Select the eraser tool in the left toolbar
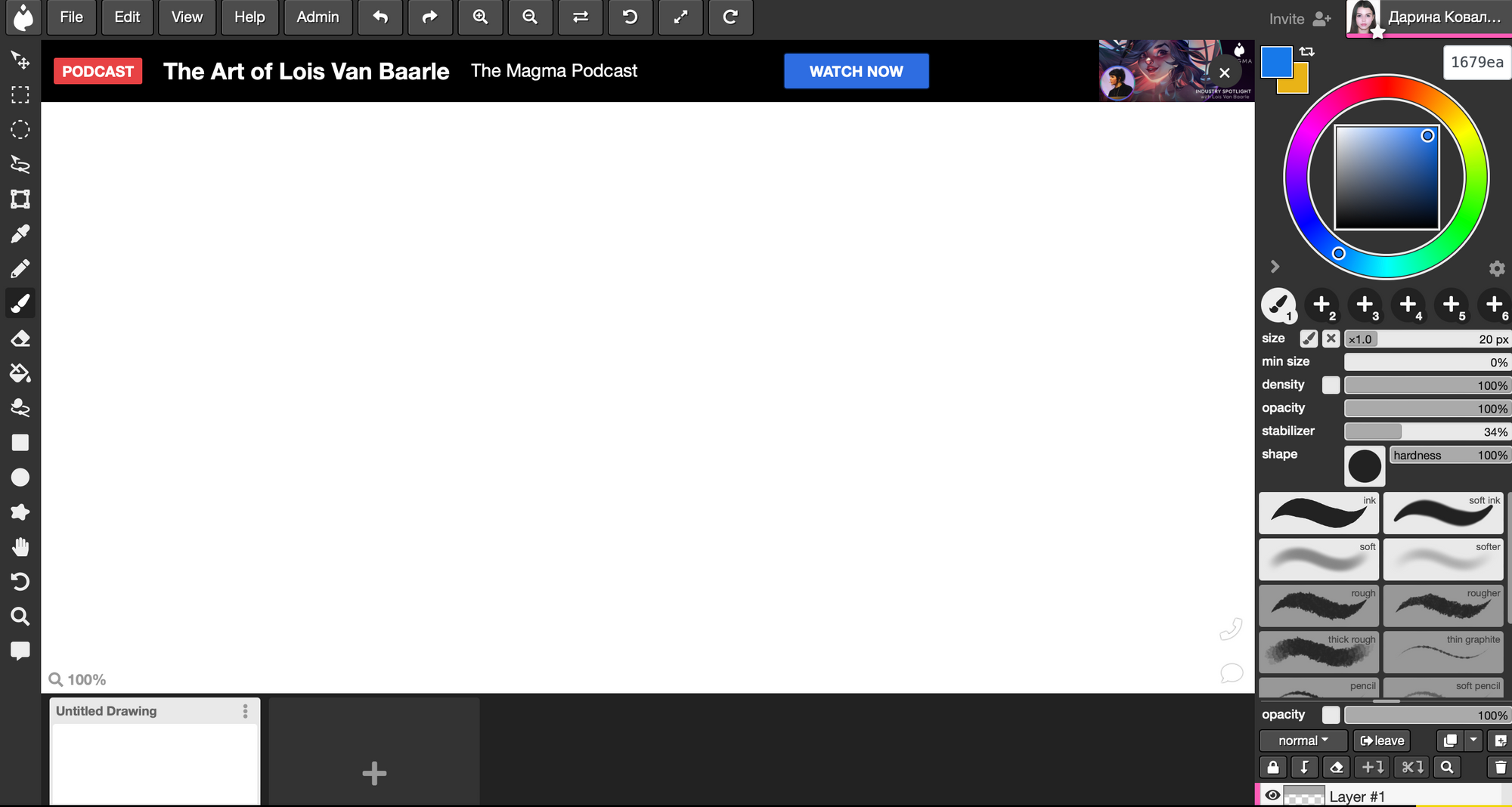Screen dimensions: 1512x807 coord(20,338)
